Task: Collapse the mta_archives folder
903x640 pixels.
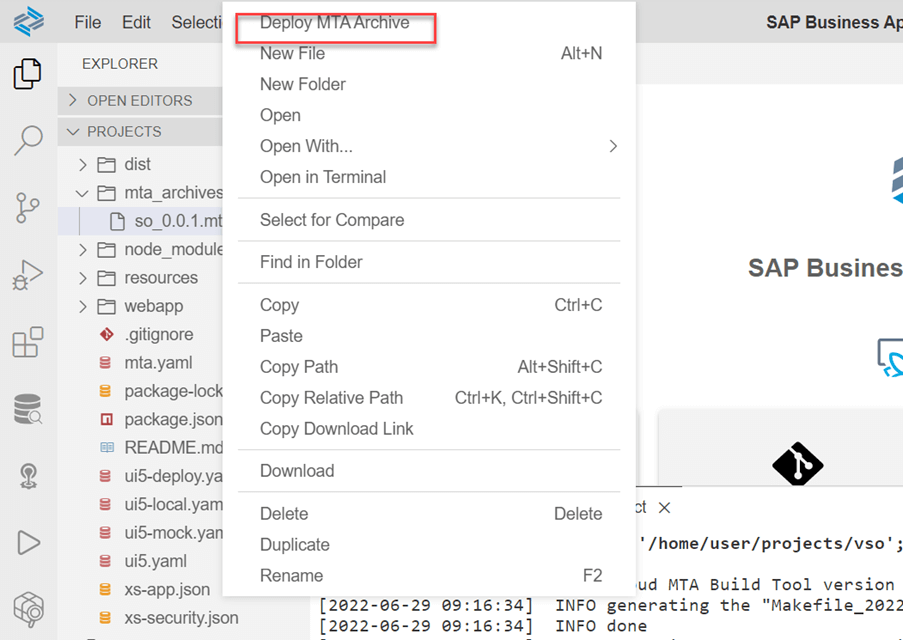Action: (x=82, y=193)
